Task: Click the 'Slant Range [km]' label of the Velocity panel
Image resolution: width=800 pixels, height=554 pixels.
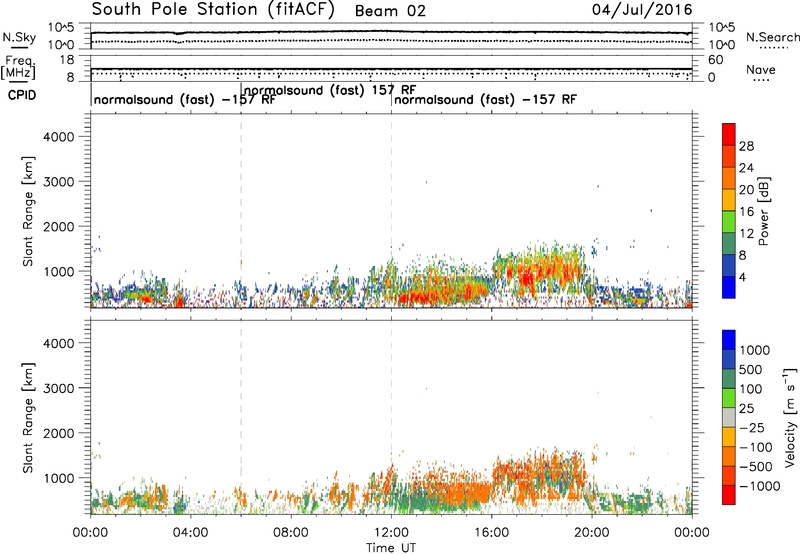Action: click(28, 418)
